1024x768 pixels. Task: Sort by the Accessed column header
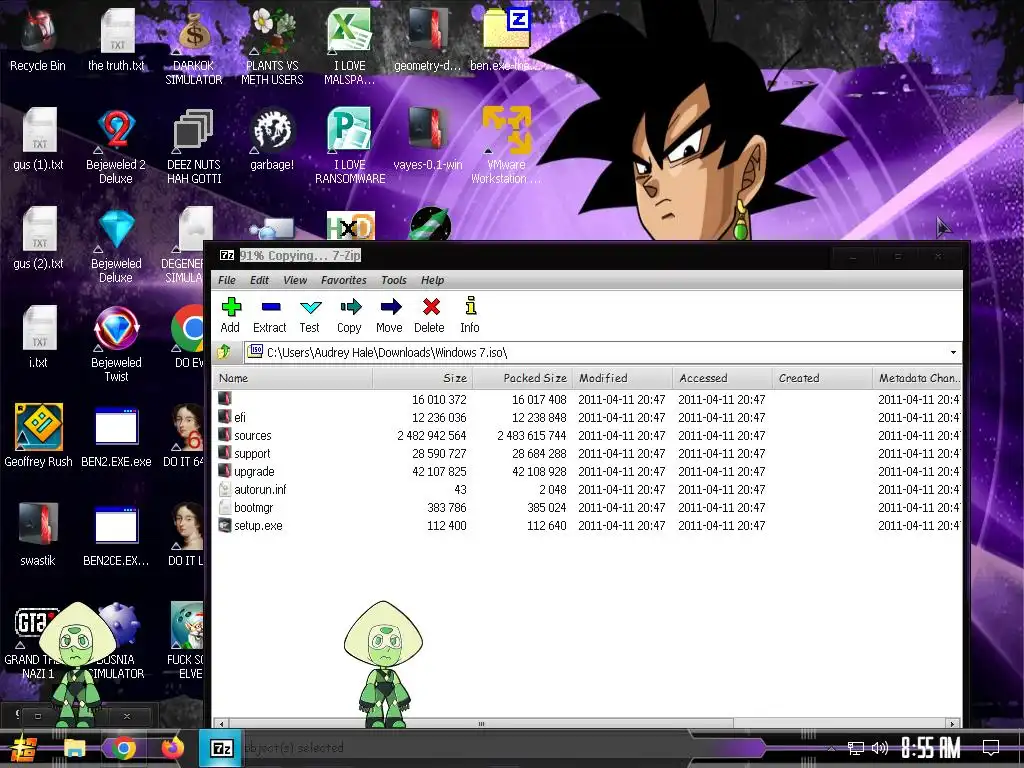(x=722, y=378)
